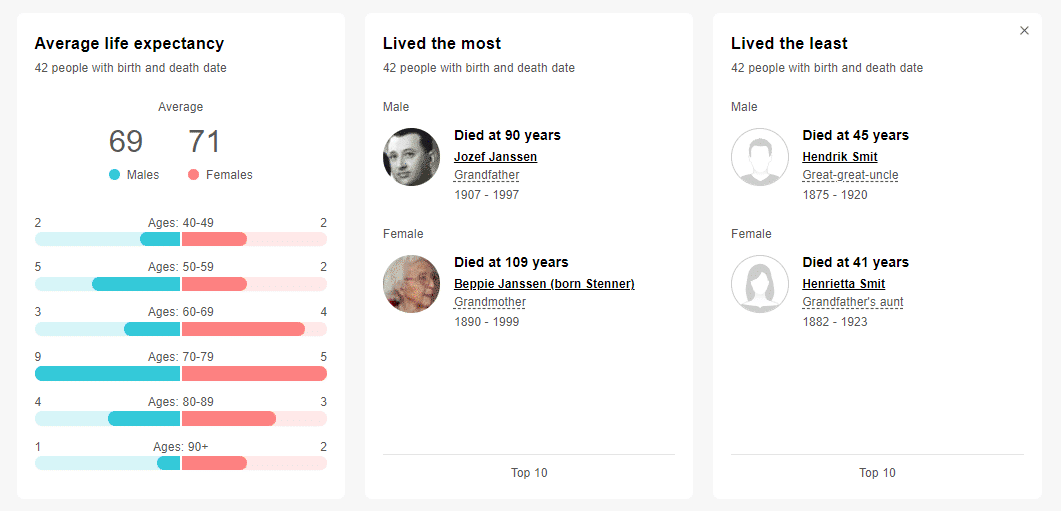Click the Grandmother relationship link
This screenshot has width=1061, height=511.
(490, 302)
